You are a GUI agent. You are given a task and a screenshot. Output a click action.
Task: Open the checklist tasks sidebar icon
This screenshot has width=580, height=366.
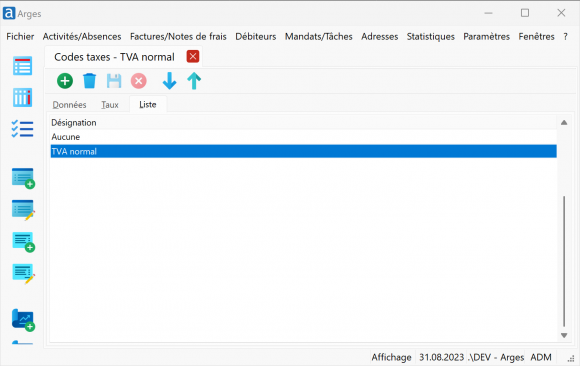[x=23, y=129]
